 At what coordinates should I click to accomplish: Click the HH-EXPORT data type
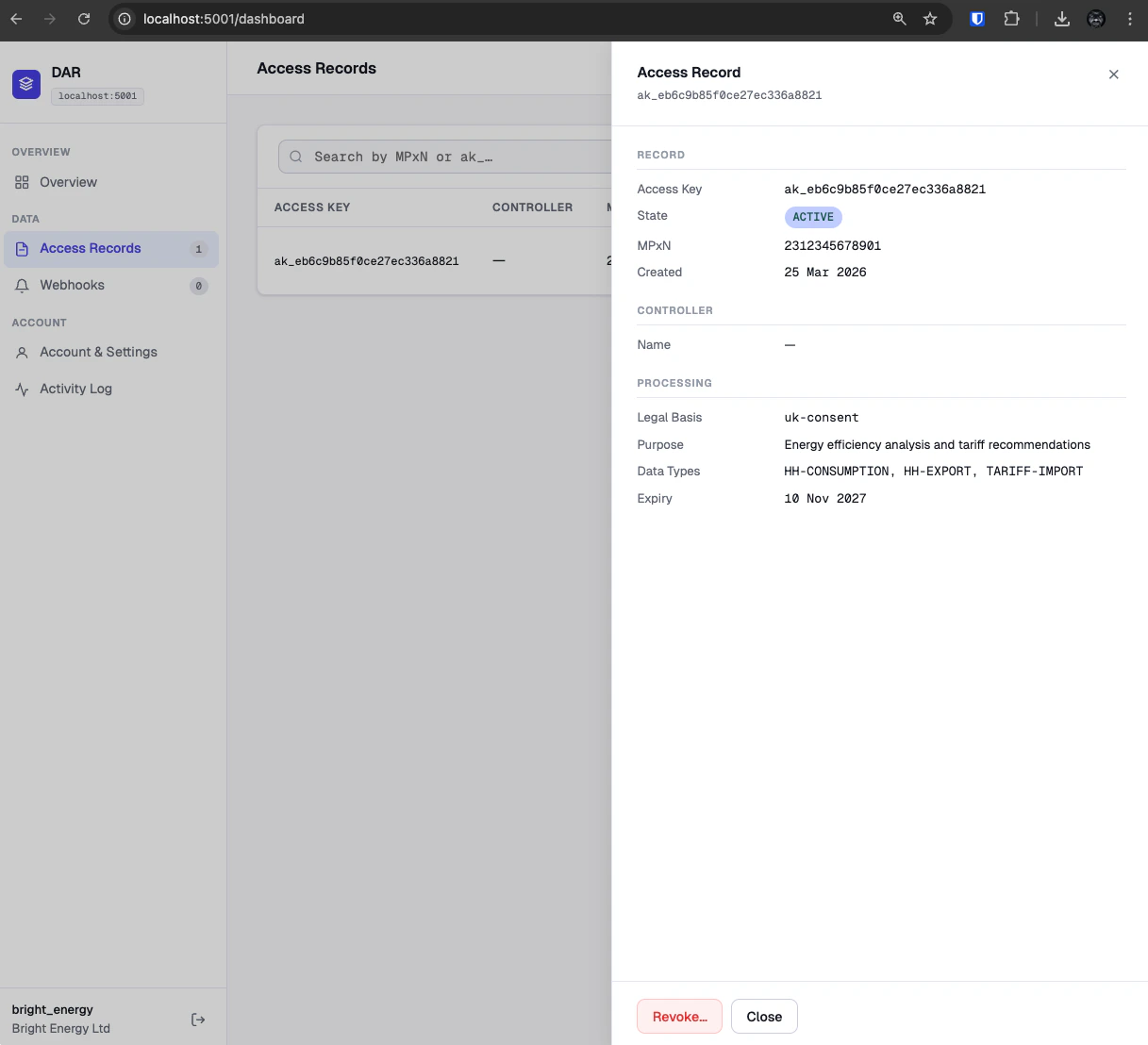pyautogui.click(x=937, y=472)
